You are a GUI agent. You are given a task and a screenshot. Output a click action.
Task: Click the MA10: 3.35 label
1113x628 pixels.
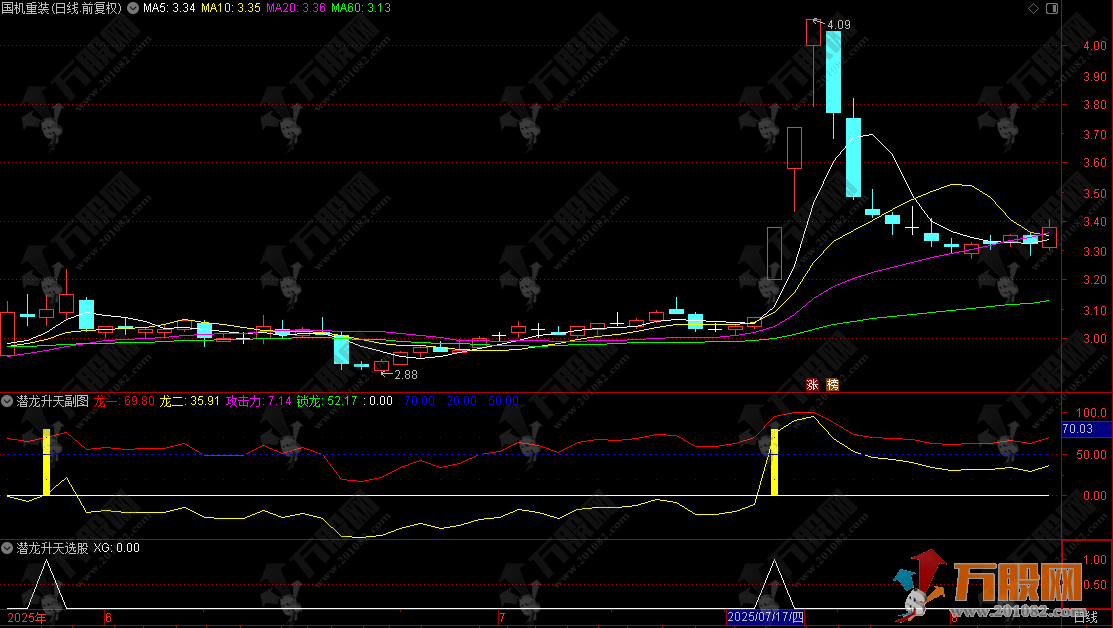coord(231,9)
